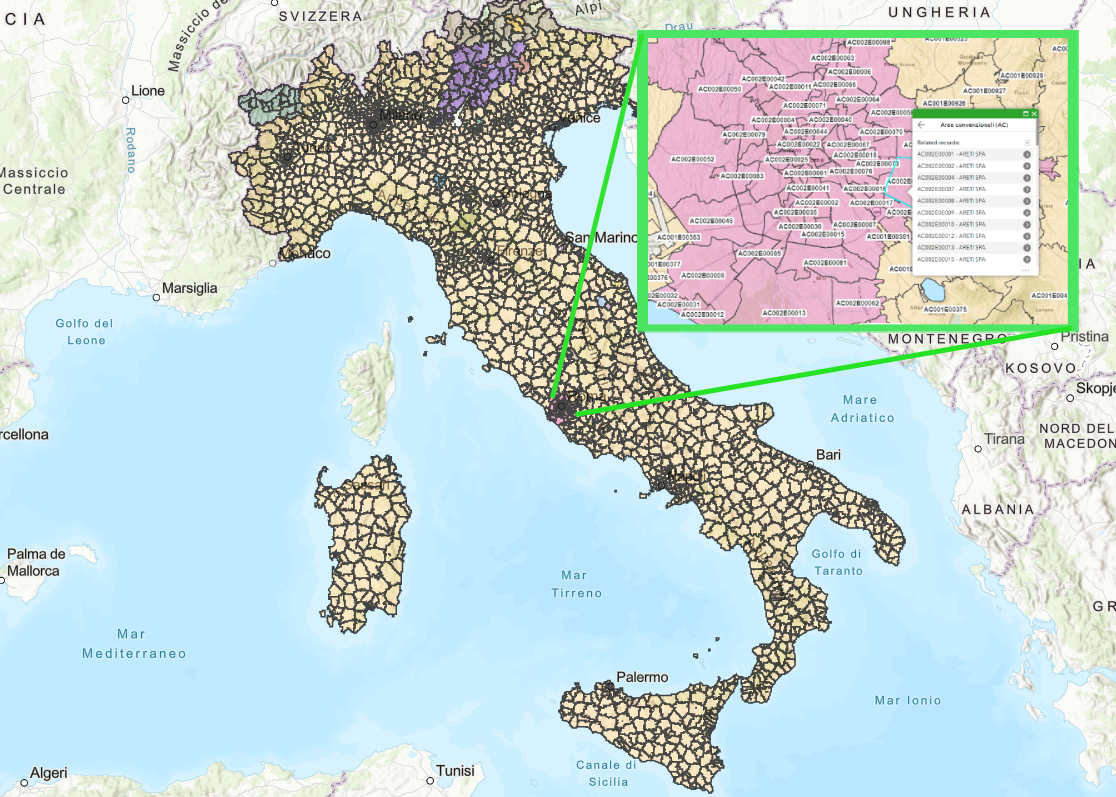Open arrow icon for AC002E00002 - ARETI SPA
Viewport: 1116px width, 797px height.
click(x=1027, y=166)
